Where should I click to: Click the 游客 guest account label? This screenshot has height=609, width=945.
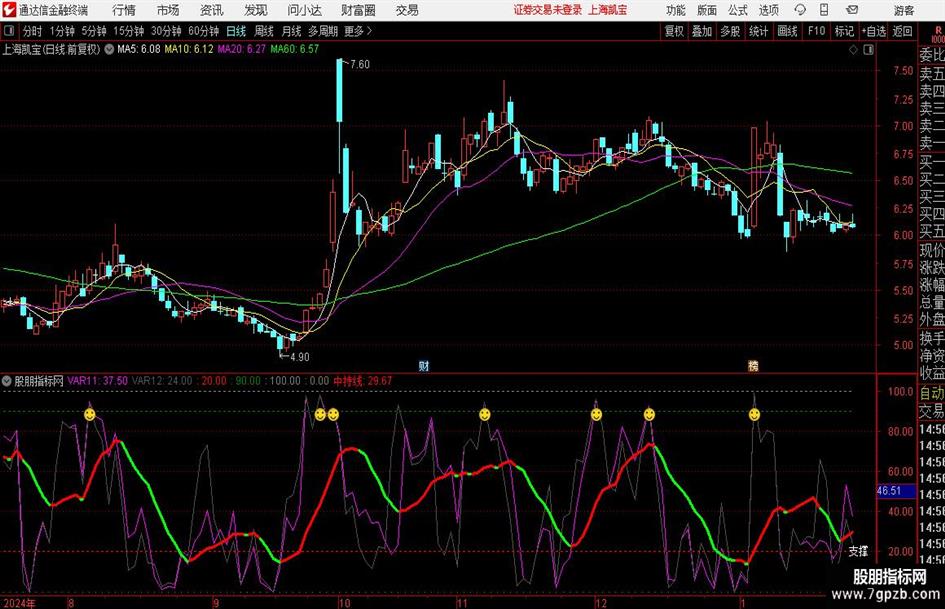pos(904,10)
